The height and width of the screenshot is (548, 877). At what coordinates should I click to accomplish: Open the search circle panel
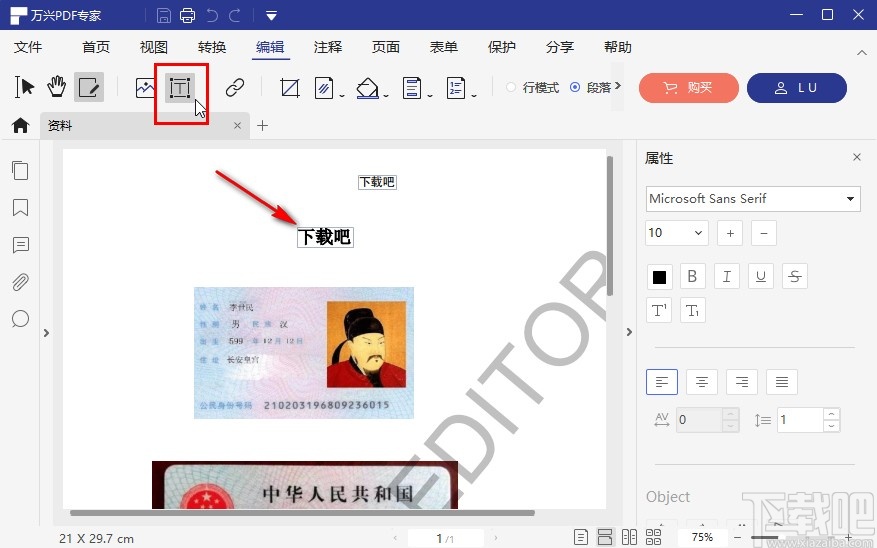pyautogui.click(x=20, y=319)
